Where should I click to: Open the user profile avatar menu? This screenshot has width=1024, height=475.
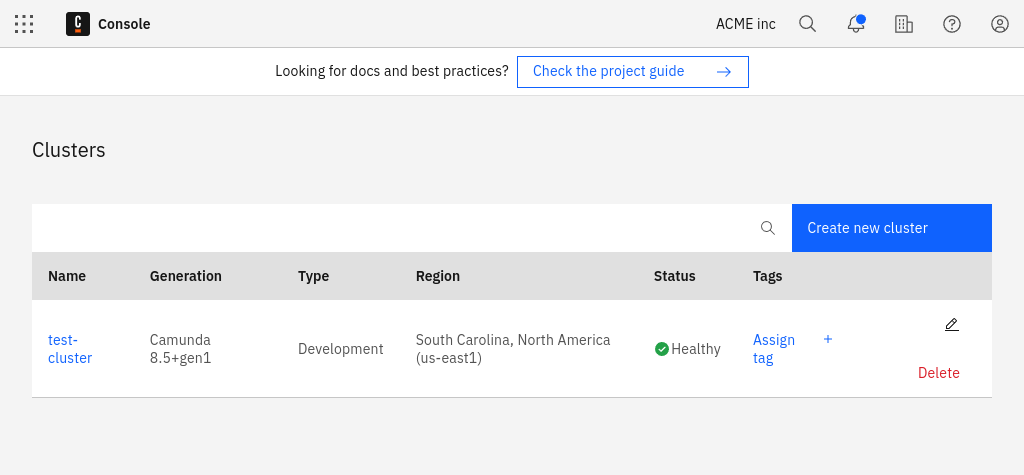pyautogui.click(x=999, y=24)
